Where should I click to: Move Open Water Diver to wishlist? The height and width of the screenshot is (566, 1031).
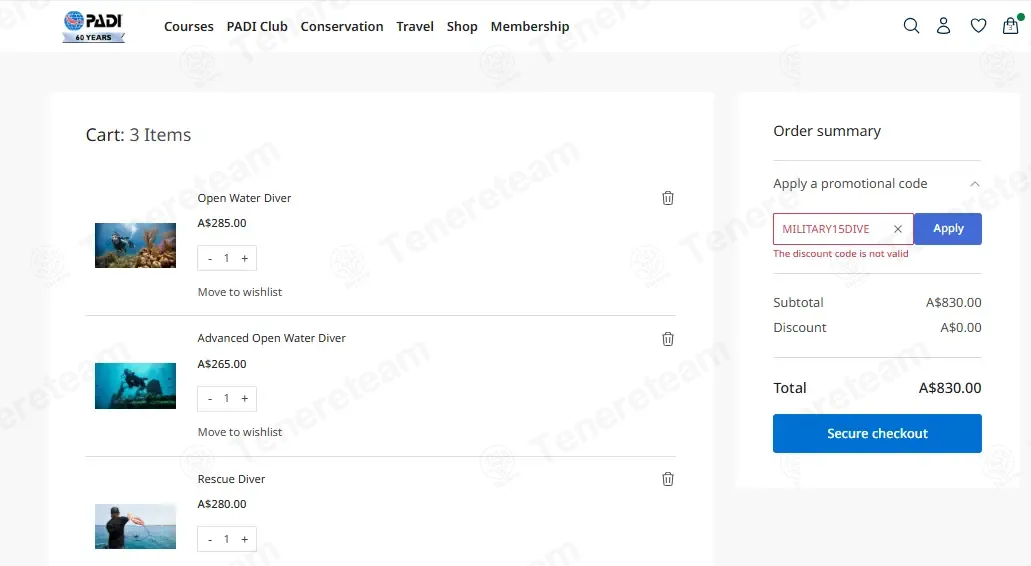click(240, 292)
